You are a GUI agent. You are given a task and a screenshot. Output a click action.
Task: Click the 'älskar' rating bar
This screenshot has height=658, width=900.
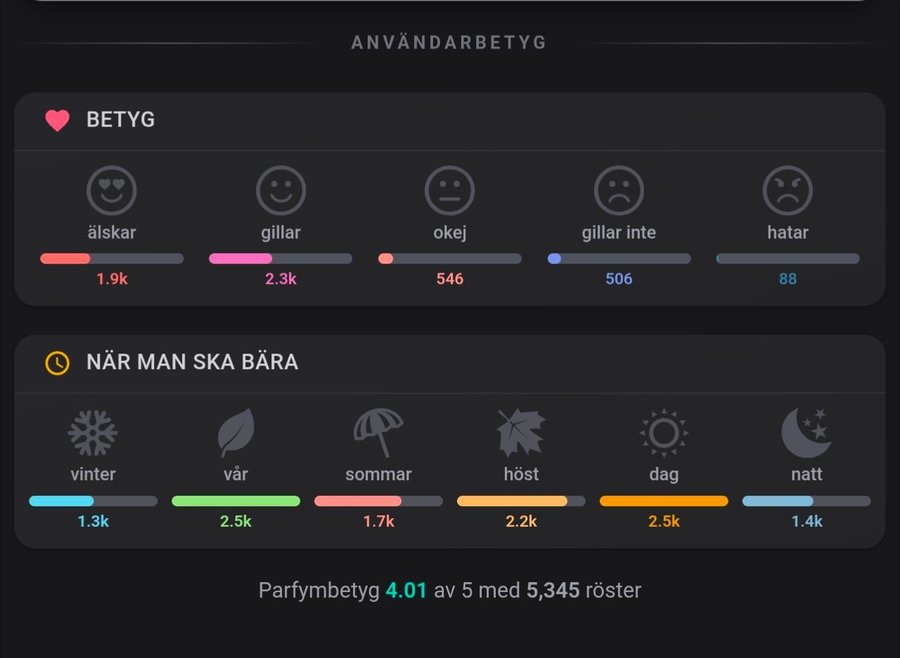tap(112, 258)
